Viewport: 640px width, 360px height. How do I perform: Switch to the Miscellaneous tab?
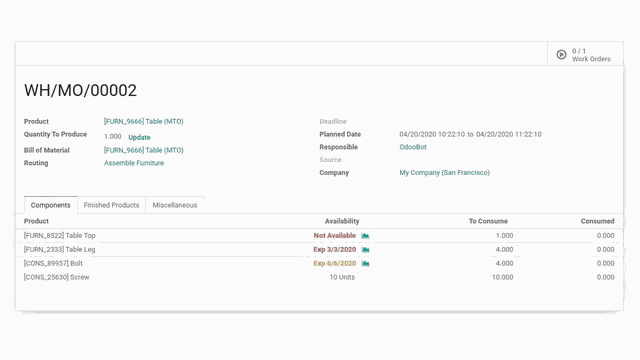click(175, 205)
